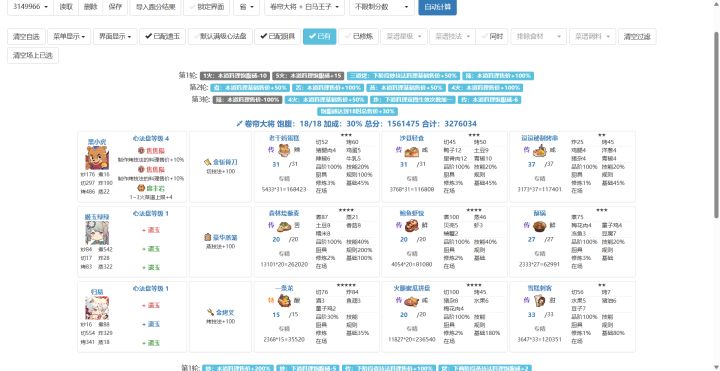This screenshot has width=720, height=371.
Task: Add red 遗玉 for the gray-haired chef
Action: (151, 230)
